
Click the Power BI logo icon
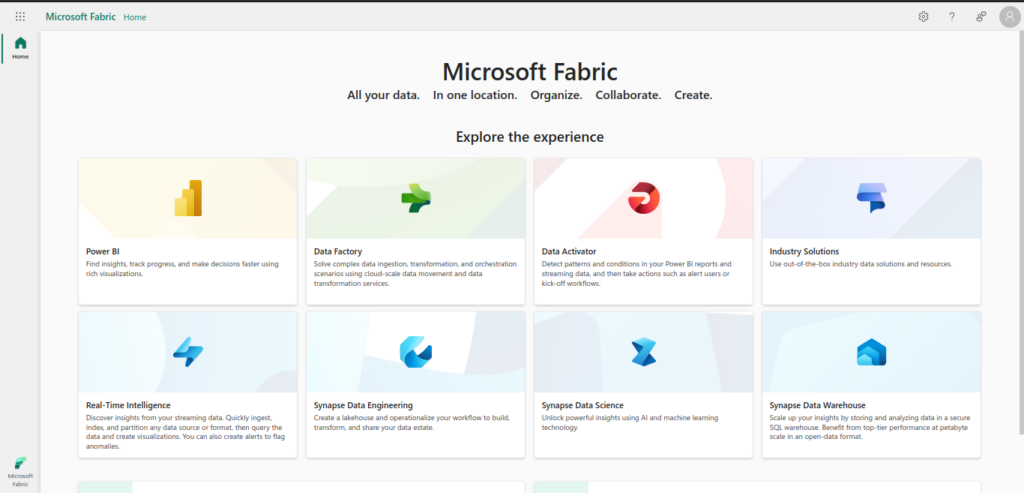coord(188,198)
